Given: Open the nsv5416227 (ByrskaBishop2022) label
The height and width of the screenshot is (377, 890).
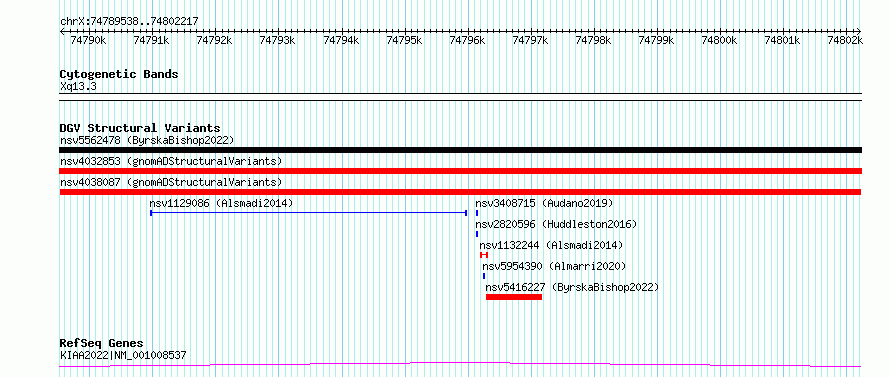Looking at the screenshot, I should point(572,287).
